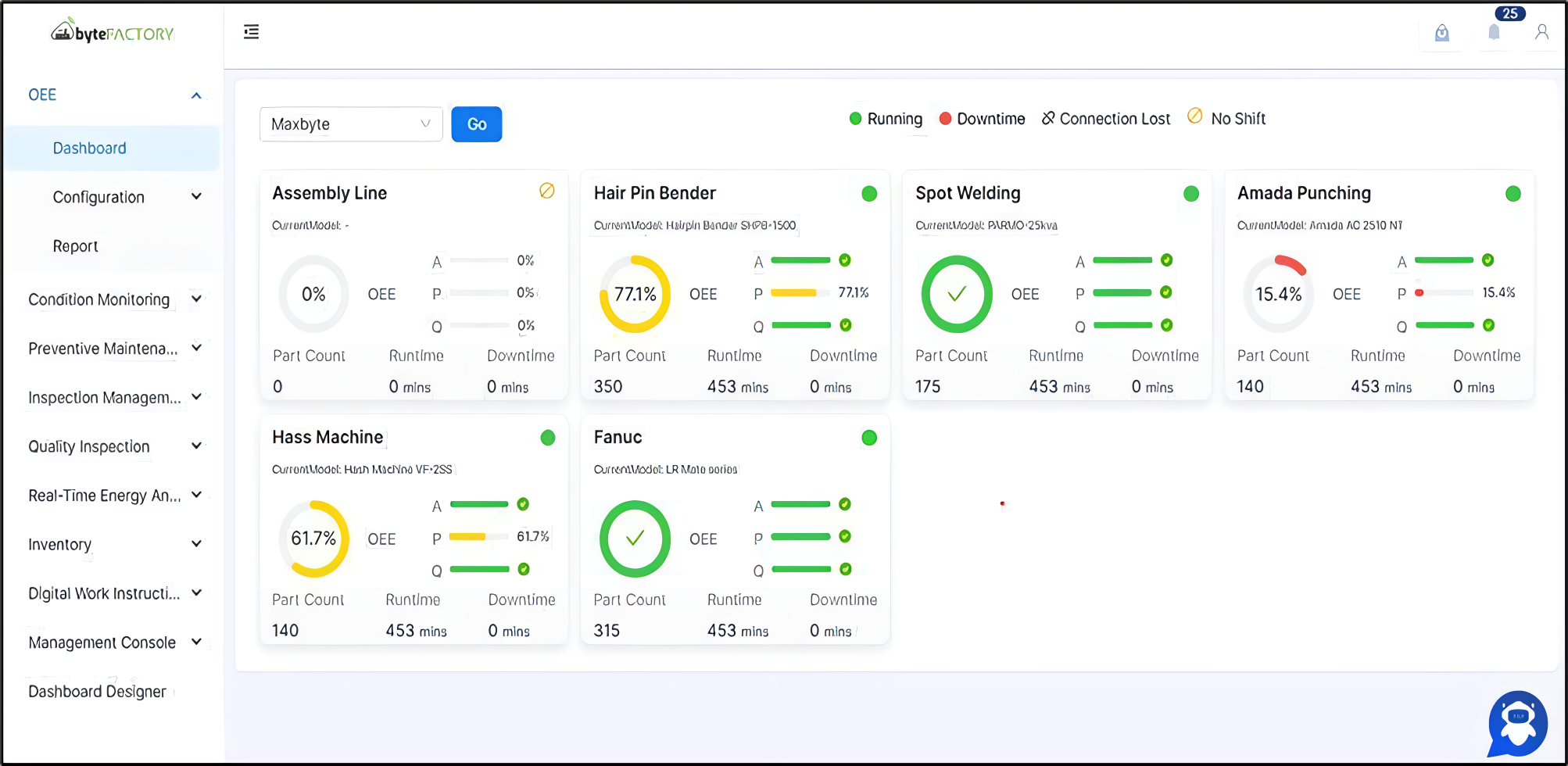
Task: Click Amada Punching 15.4% OEE gauge
Action: pos(1279,294)
